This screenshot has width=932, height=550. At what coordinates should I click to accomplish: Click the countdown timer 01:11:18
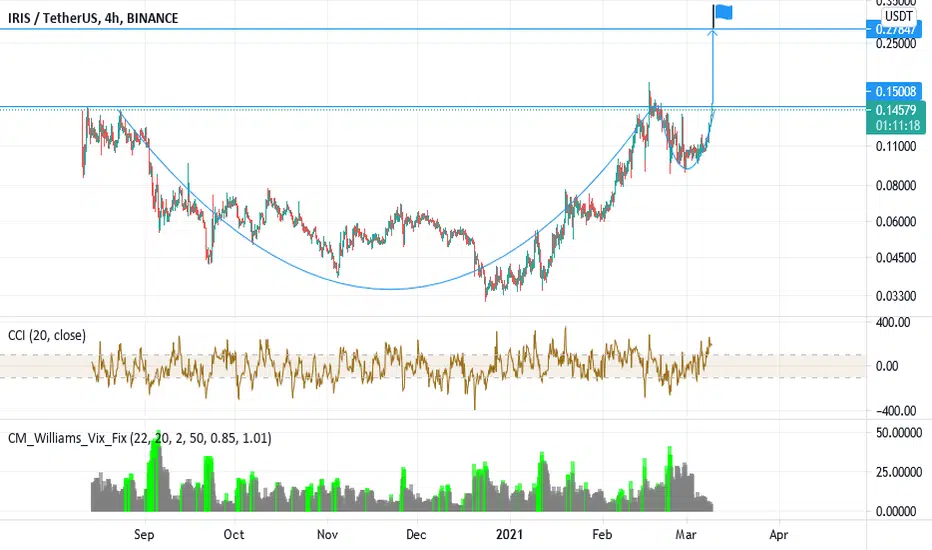tap(897, 125)
